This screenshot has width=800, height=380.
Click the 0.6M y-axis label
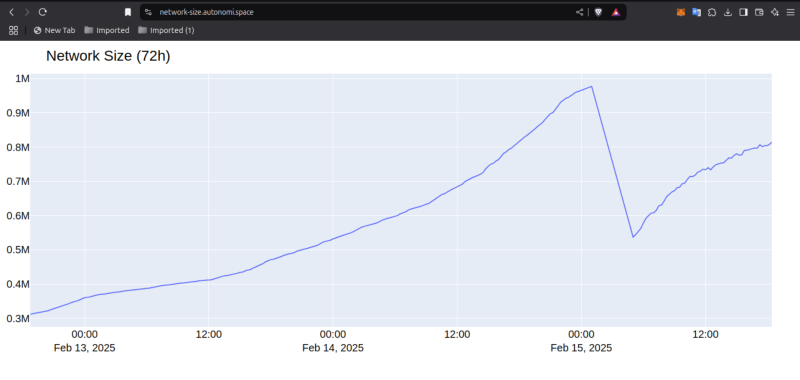pos(18,215)
